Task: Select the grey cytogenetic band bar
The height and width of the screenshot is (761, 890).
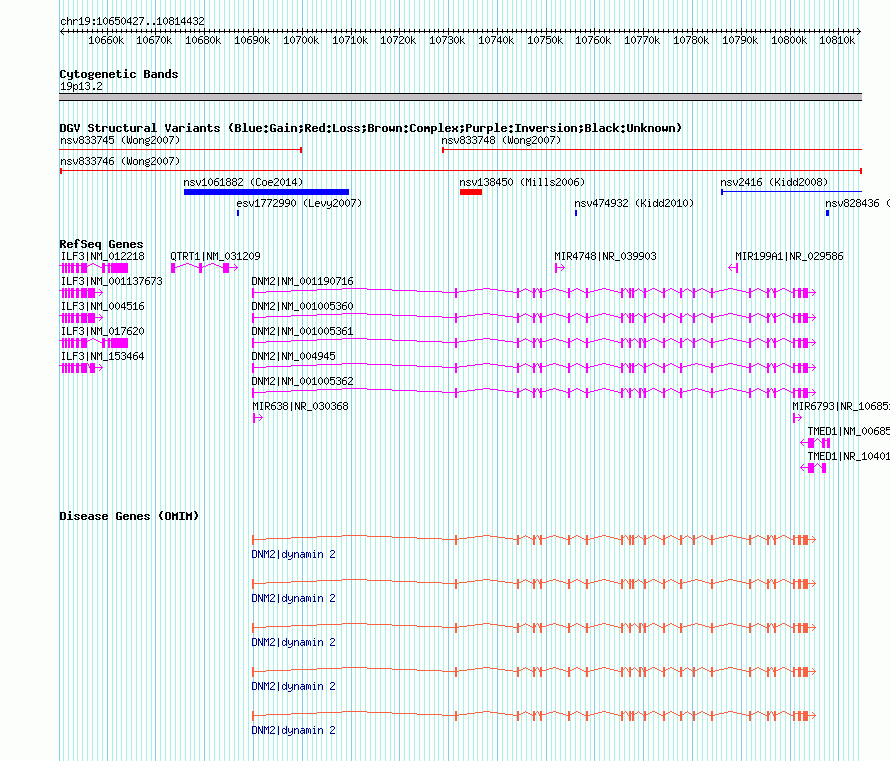Action: 460,97
